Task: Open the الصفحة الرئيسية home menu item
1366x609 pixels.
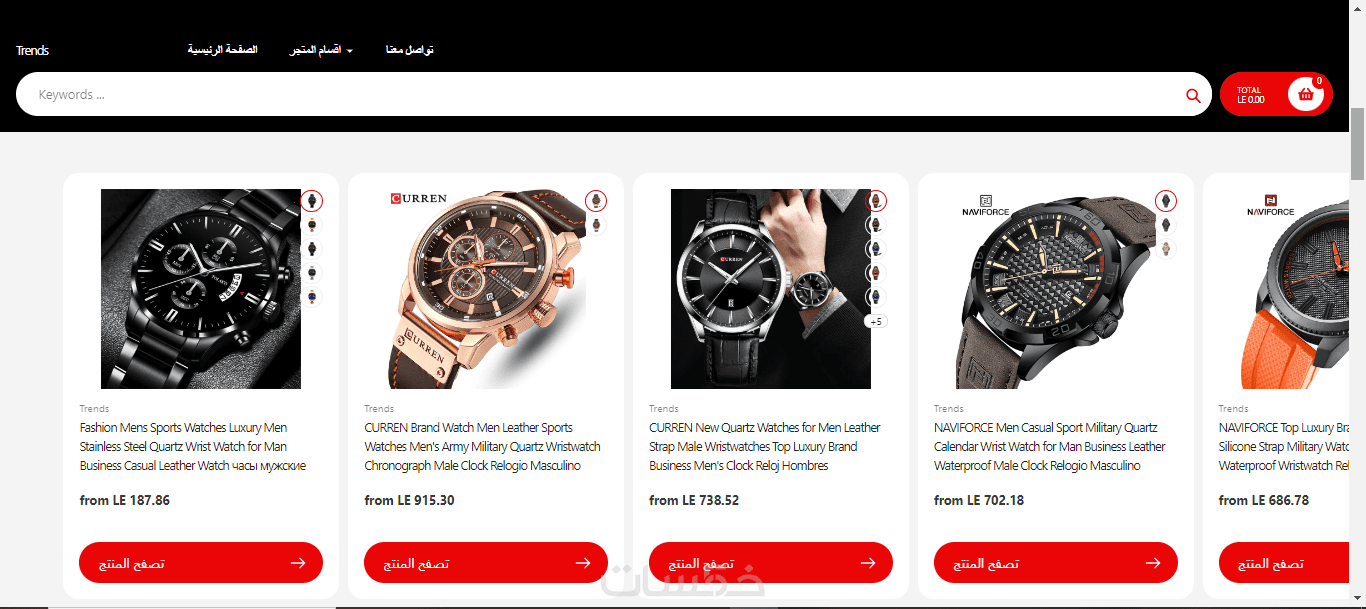Action: click(222, 50)
